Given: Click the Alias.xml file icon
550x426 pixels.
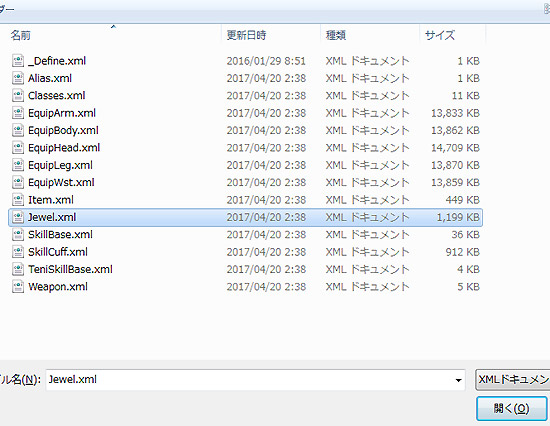Looking at the screenshot, I should [18, 78].
